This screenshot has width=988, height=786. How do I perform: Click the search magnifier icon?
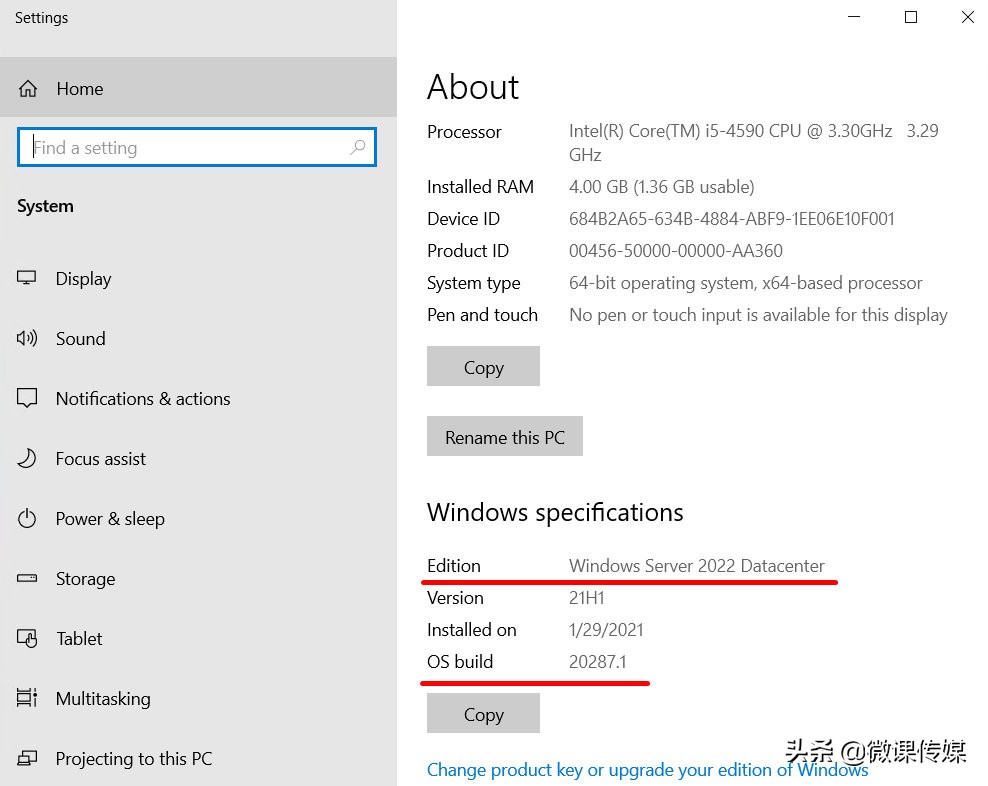(358, 147)
